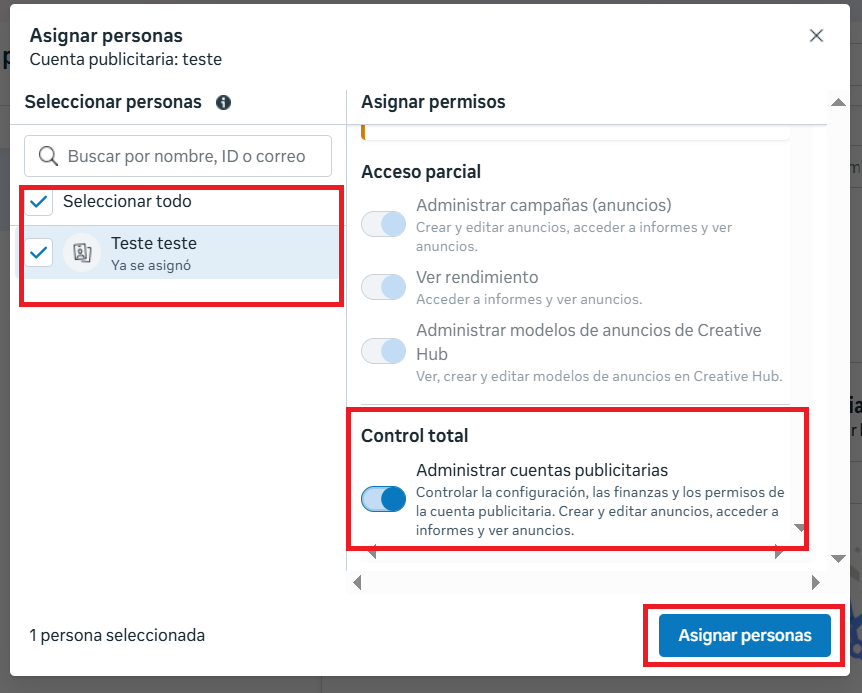Click the info icon beside Seleccionar personas
862x693 pixels.
[223, 102]
